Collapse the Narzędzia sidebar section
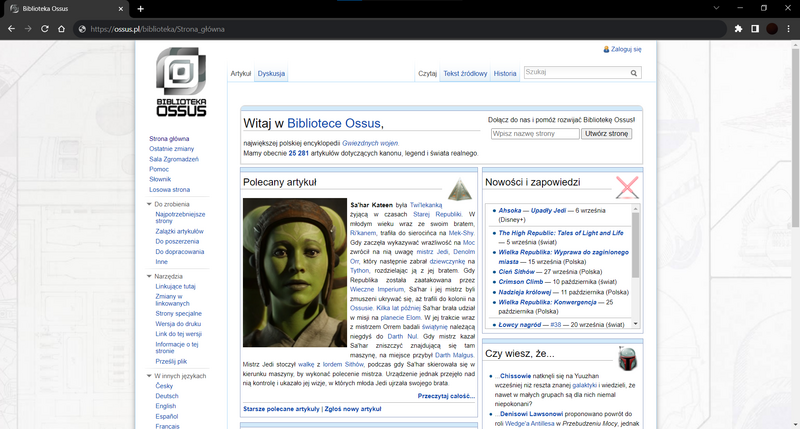This screenshot has height=429, width=800. point(149,276)
